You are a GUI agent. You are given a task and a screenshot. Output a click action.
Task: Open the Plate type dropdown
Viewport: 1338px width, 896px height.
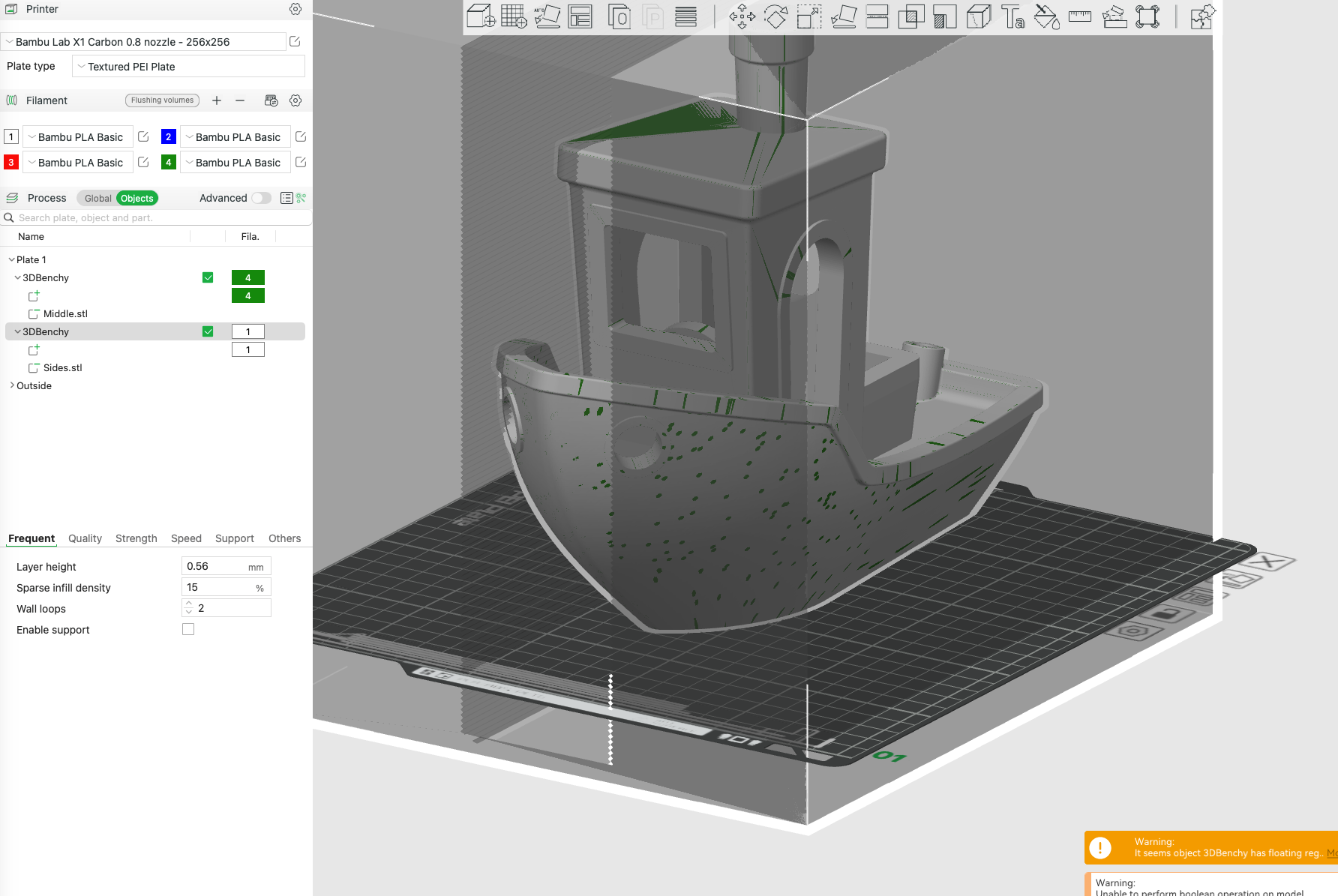(188, 67)
